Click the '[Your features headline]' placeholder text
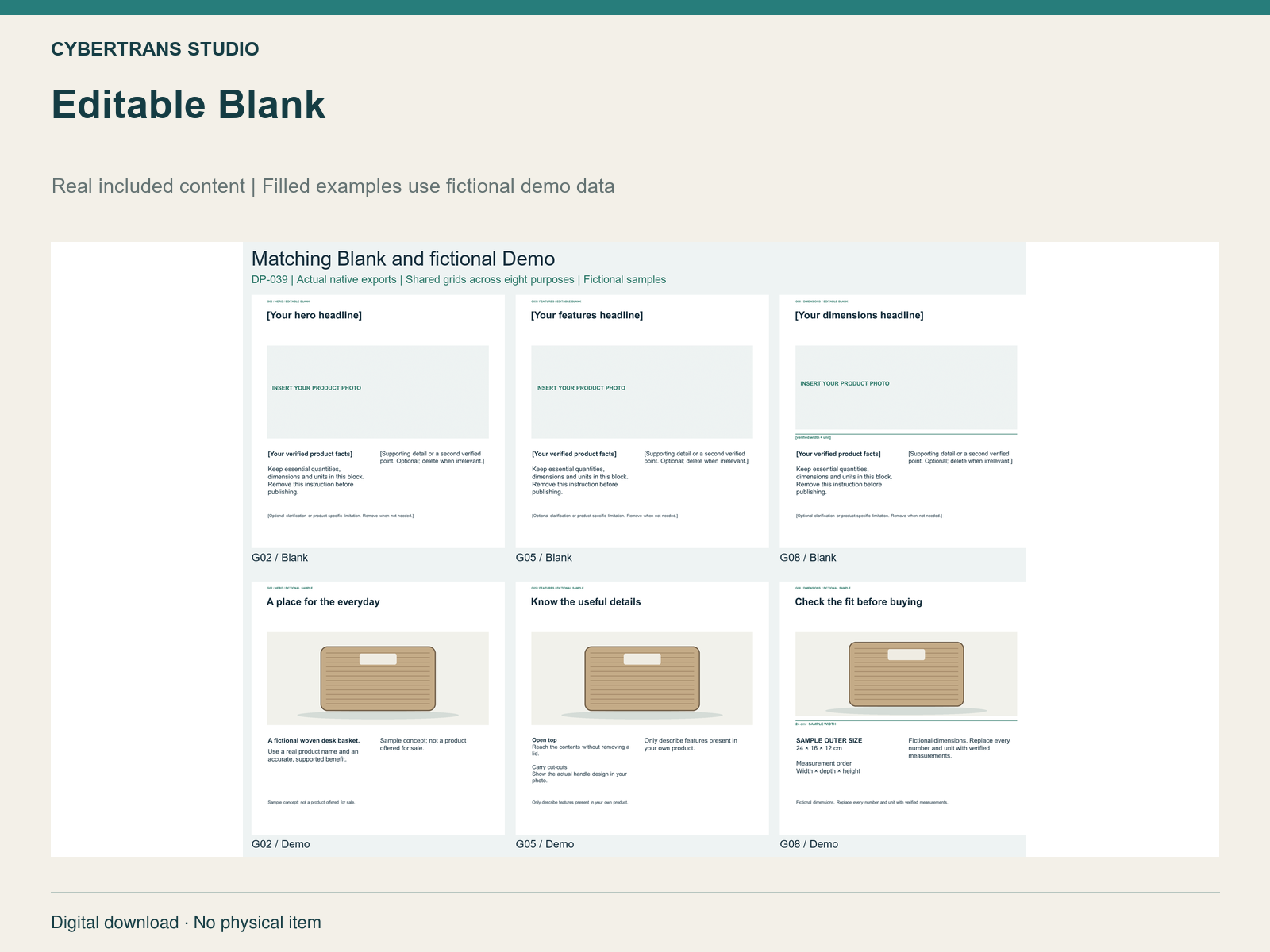The width and height of the screenshot is (1270, 952). pyautogui.click(x=587, y=315)
